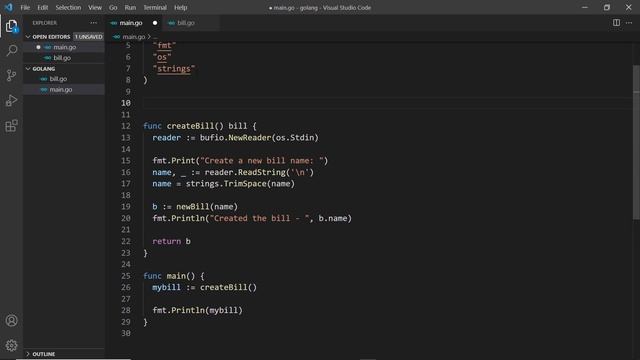The width and height of the screenshot is (640, 360).
Task: Click the "strings" import text
Action: coord(174,69)
